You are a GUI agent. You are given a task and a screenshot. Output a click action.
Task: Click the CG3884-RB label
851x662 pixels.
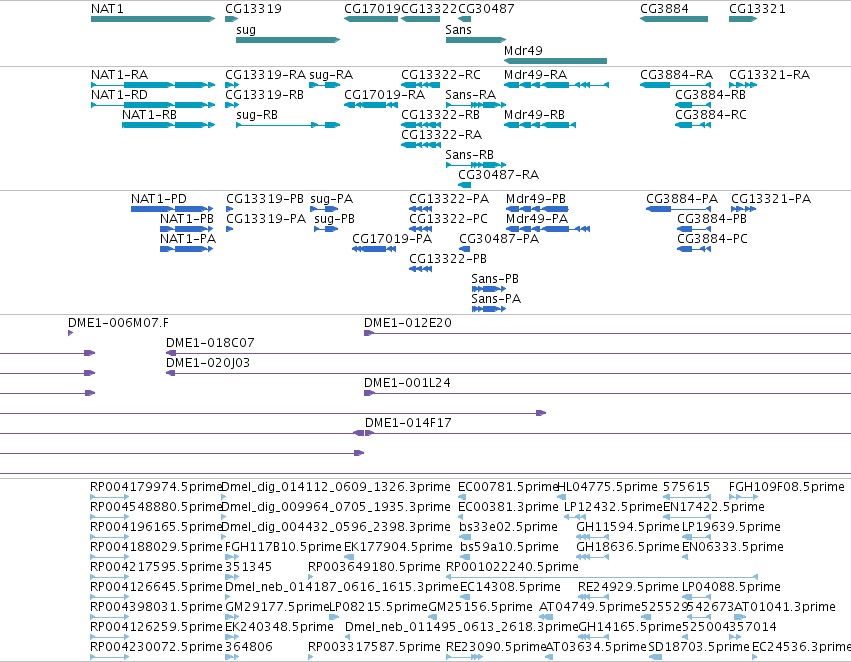pyautogui.click(x=710, y=95)
